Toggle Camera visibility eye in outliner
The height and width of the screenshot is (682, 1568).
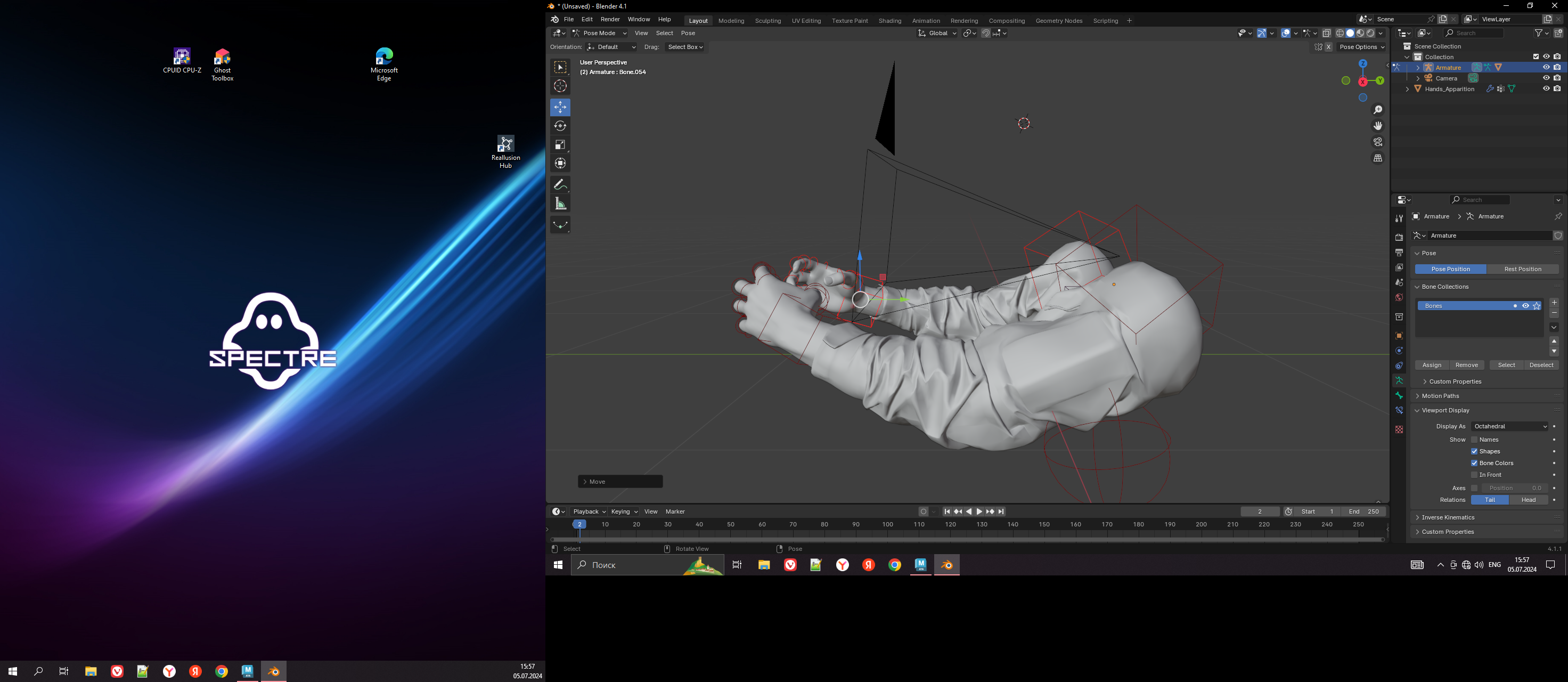[x=1546, y=78]
